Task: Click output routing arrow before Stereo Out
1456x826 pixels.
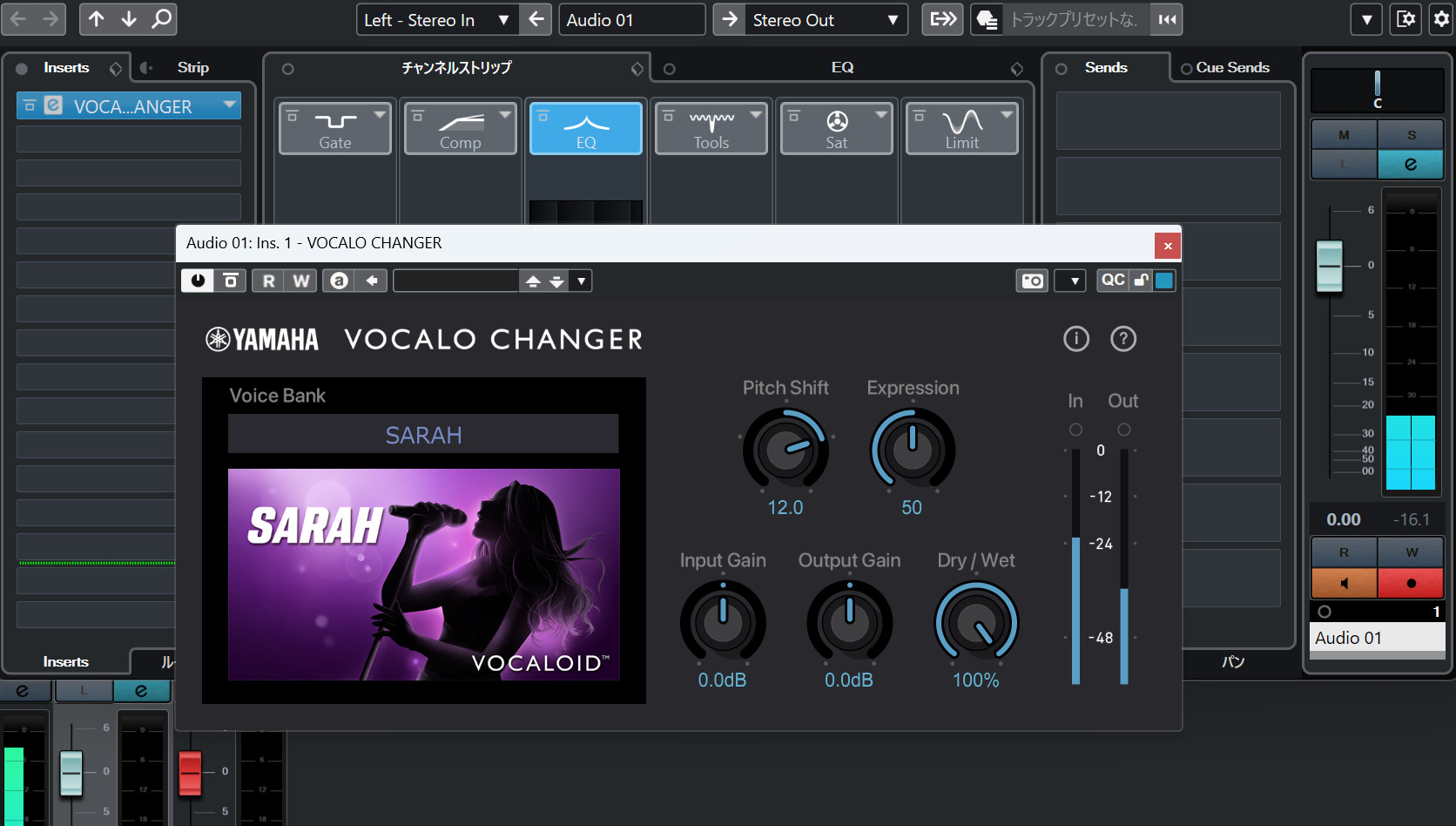Action: click(x=730, y=19)
